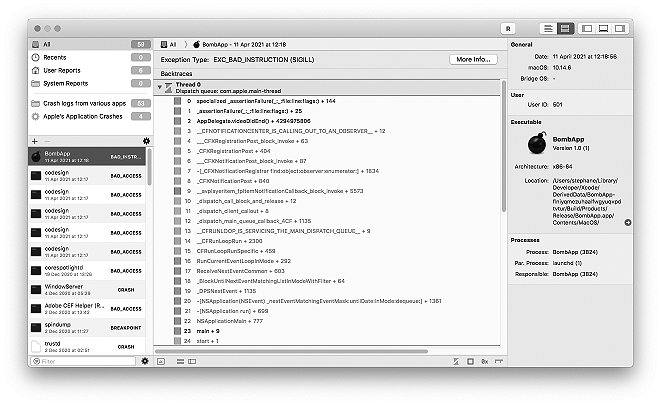Click the home icon beside User Reports
The image size is (661, 404).
point(36,70)
